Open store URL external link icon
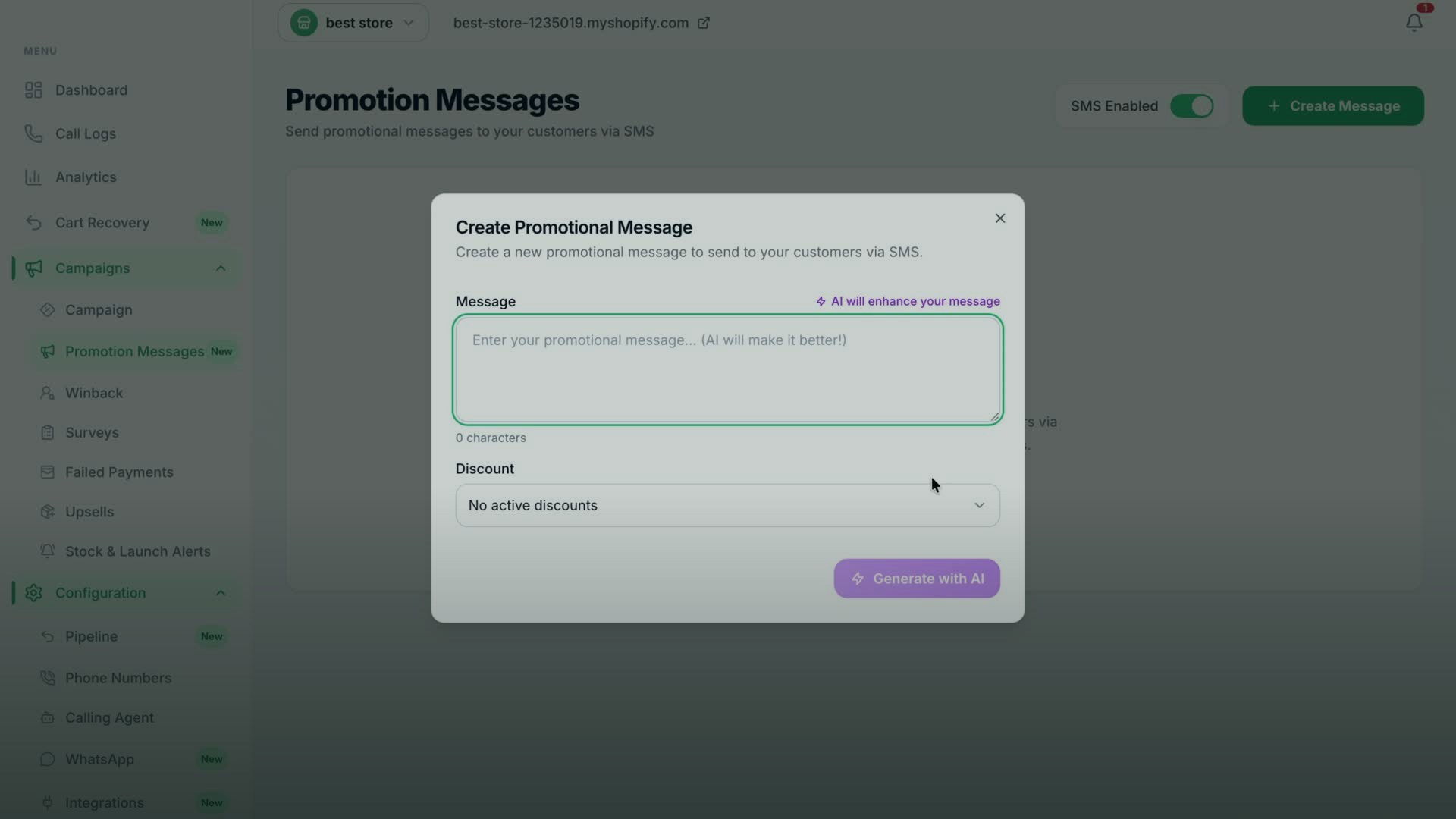 704,23
